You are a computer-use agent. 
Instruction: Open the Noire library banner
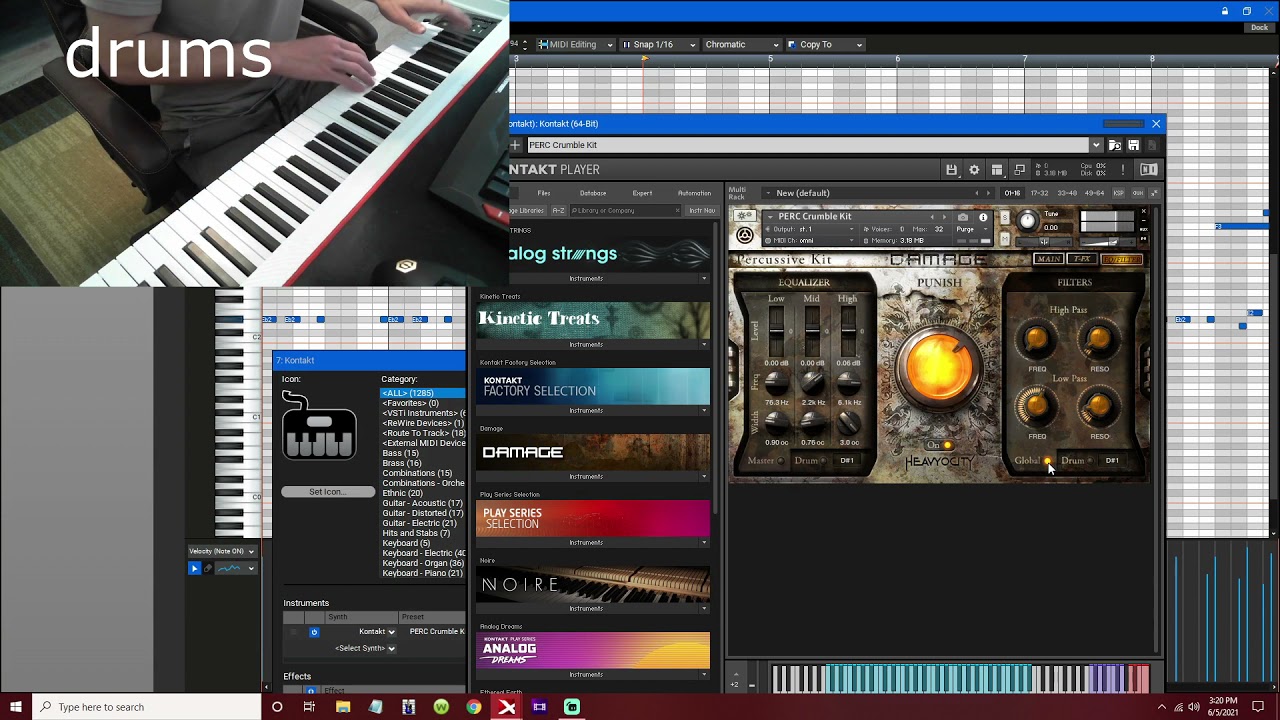pos(593,584)
